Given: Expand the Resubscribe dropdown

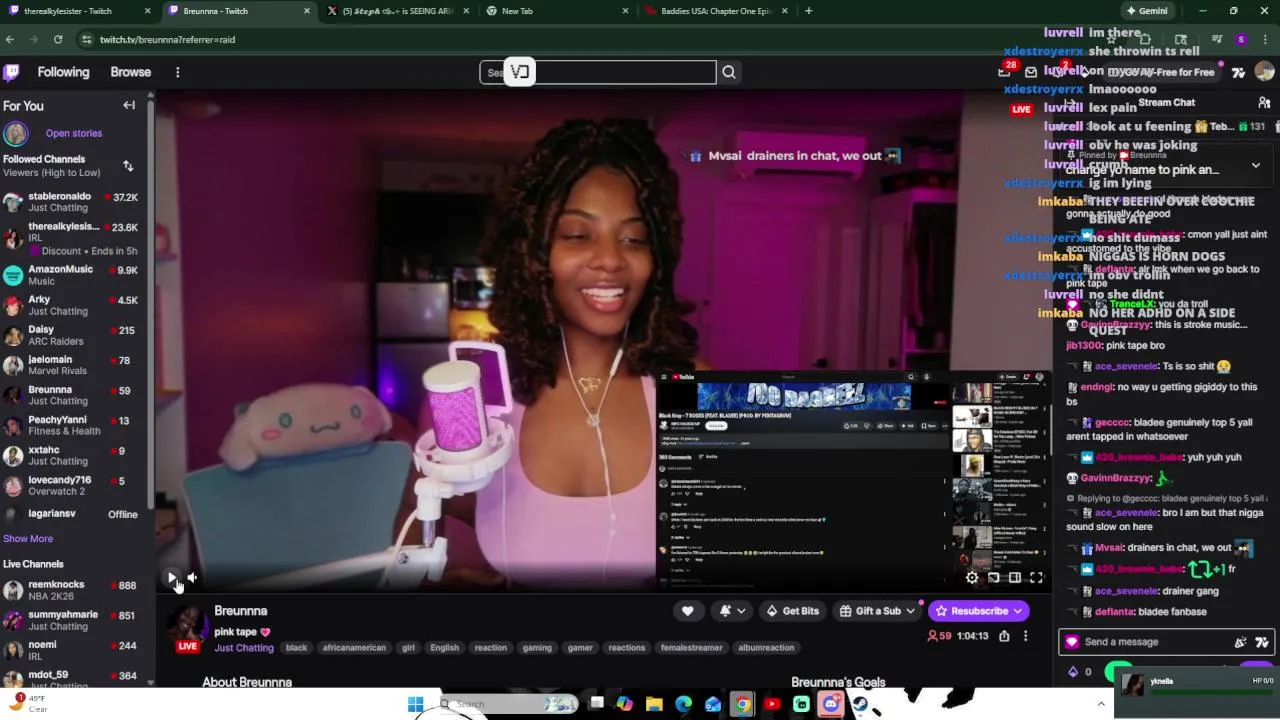Looking at the screenshot, I should coord(1018,611).
